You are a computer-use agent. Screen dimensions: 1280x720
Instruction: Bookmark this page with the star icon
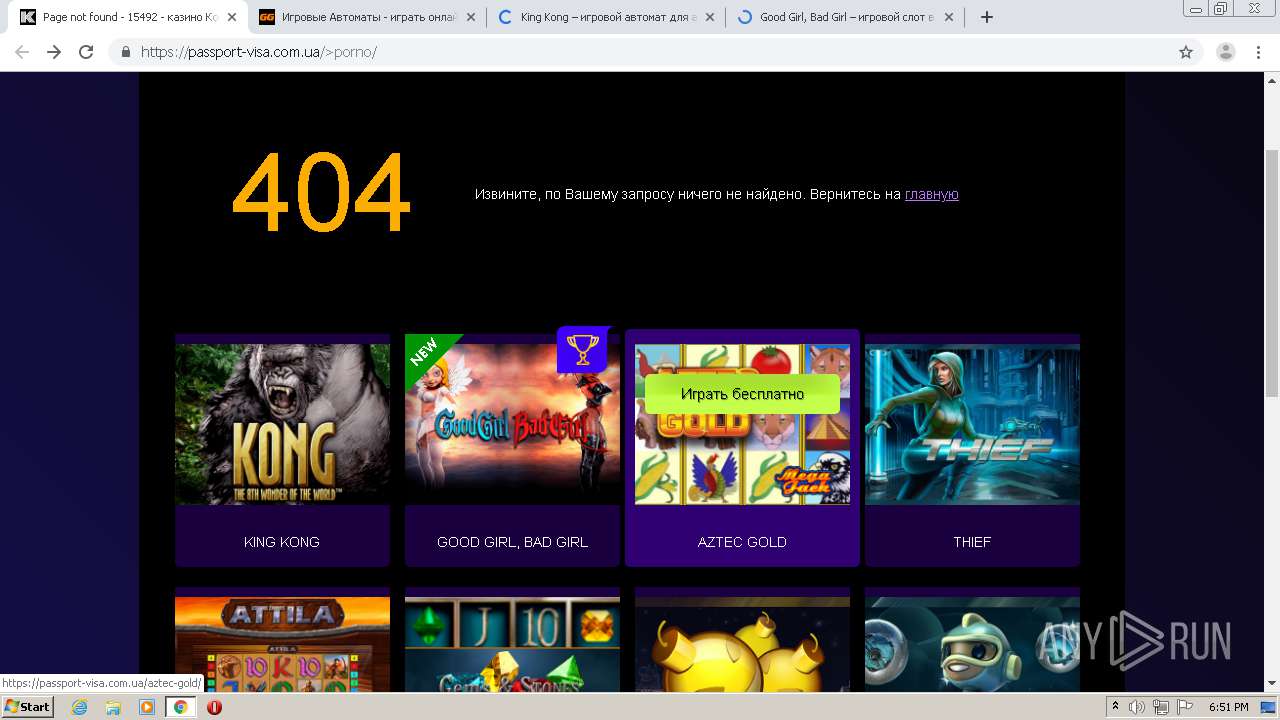pyautogui.click(x=1186, y=52)
